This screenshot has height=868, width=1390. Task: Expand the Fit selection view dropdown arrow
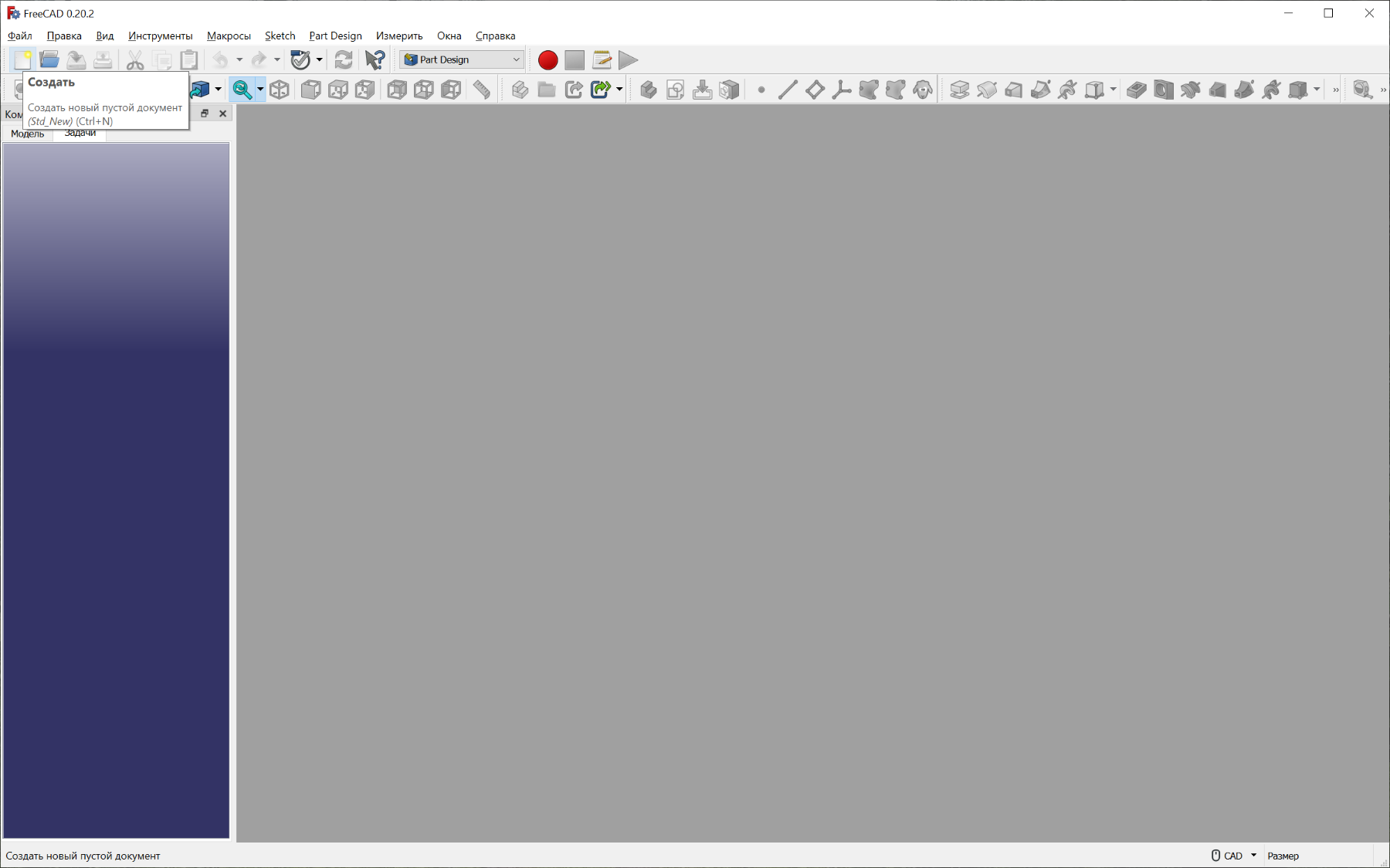[260, 90]
